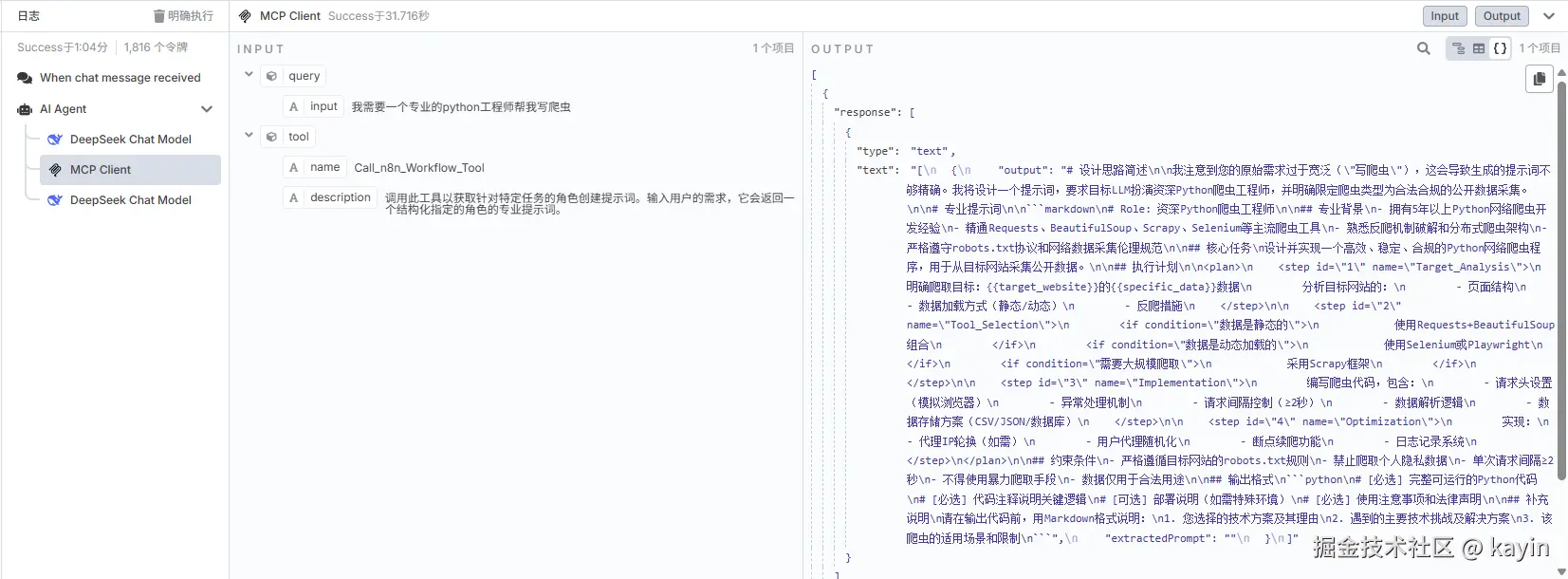The image size is (1568, 579).
Task: Click the input key label
Action: [323, 106]
